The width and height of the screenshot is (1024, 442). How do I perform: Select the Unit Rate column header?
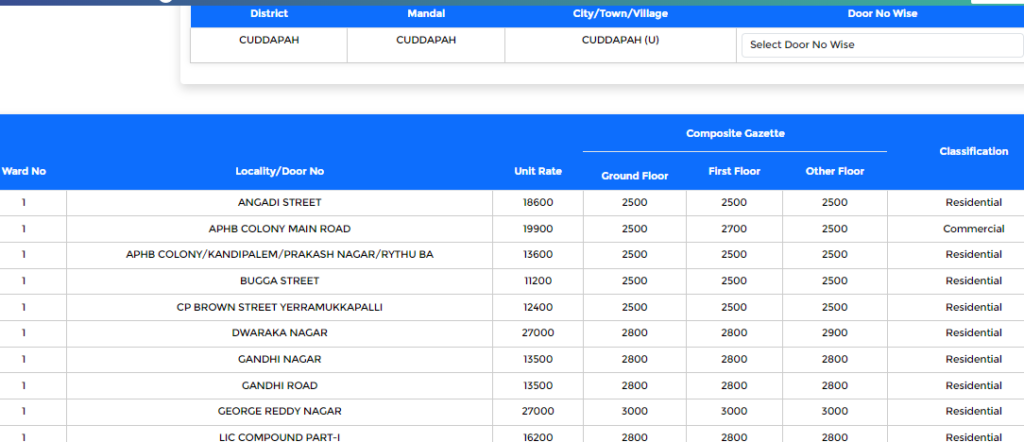(x=538, y=171)
